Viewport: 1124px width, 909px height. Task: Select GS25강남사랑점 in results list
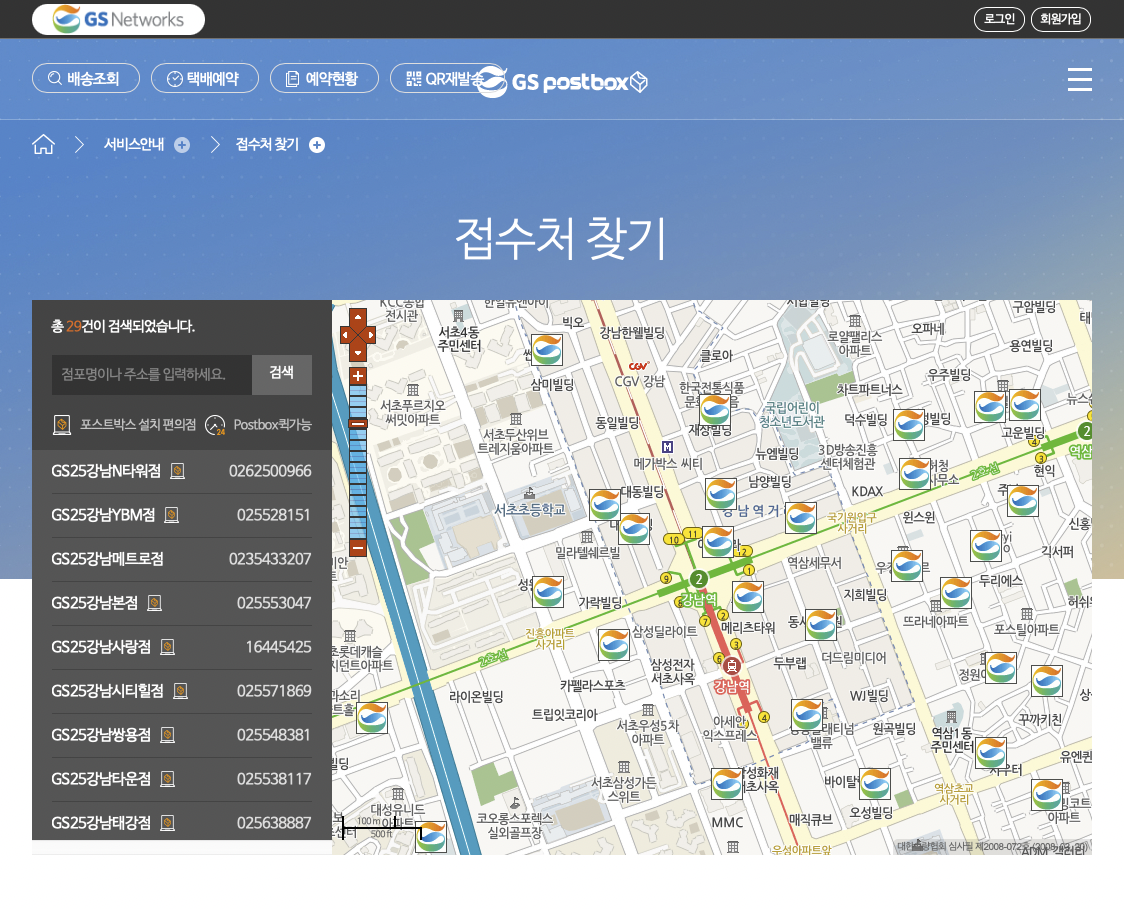181,647
